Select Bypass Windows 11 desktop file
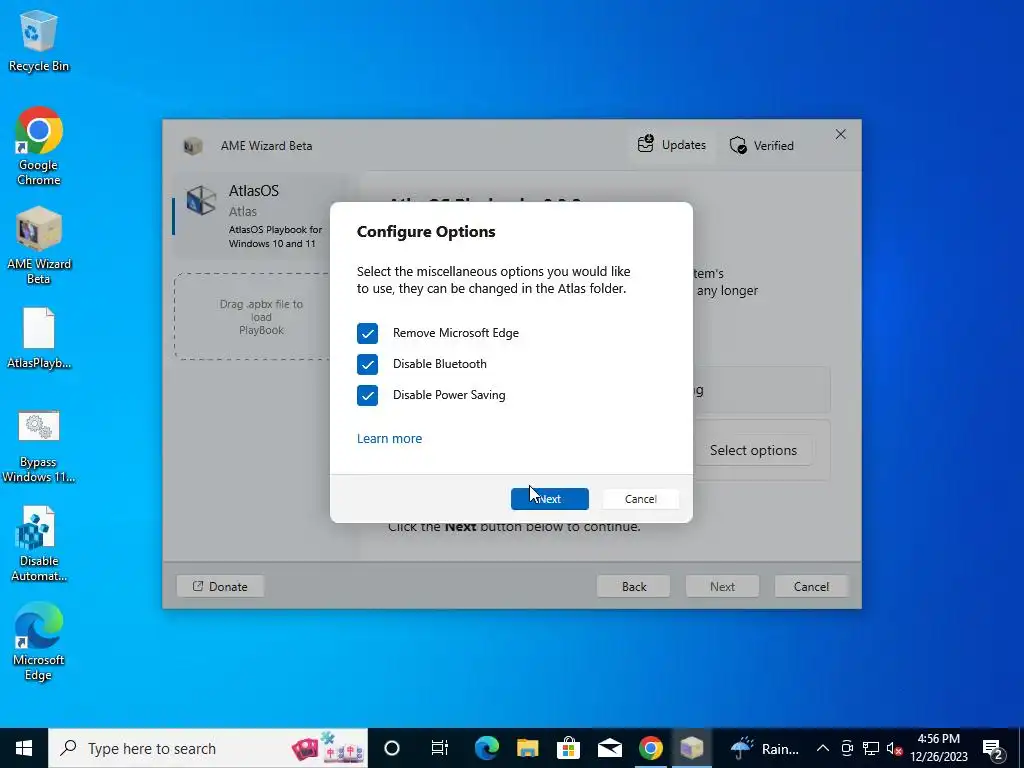 tap(39, 447)
